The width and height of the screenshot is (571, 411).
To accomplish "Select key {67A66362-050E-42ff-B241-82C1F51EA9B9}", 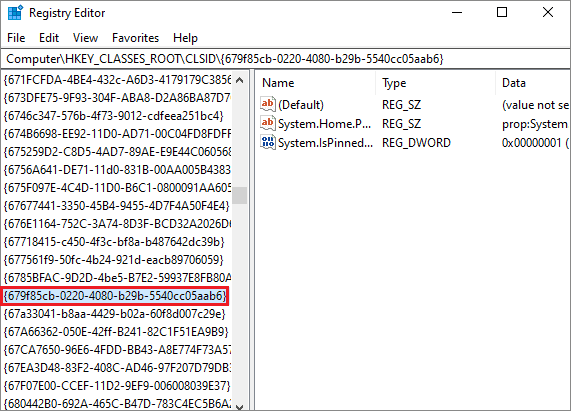I will (116, 332).
